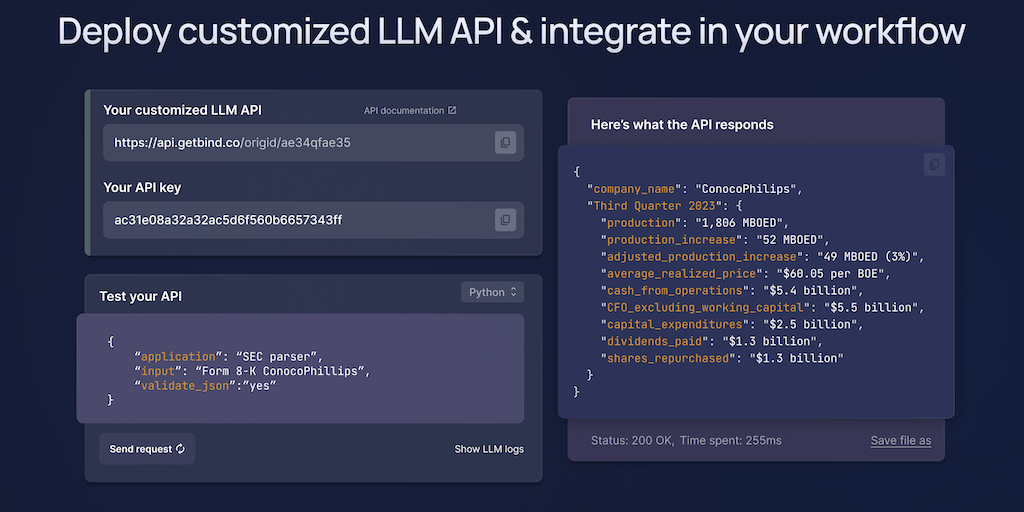This screenshot has height=512, width=1024.
Task: Click the "capital_expenditures" key
Action: pyautogui.click(x=675, y=325)
